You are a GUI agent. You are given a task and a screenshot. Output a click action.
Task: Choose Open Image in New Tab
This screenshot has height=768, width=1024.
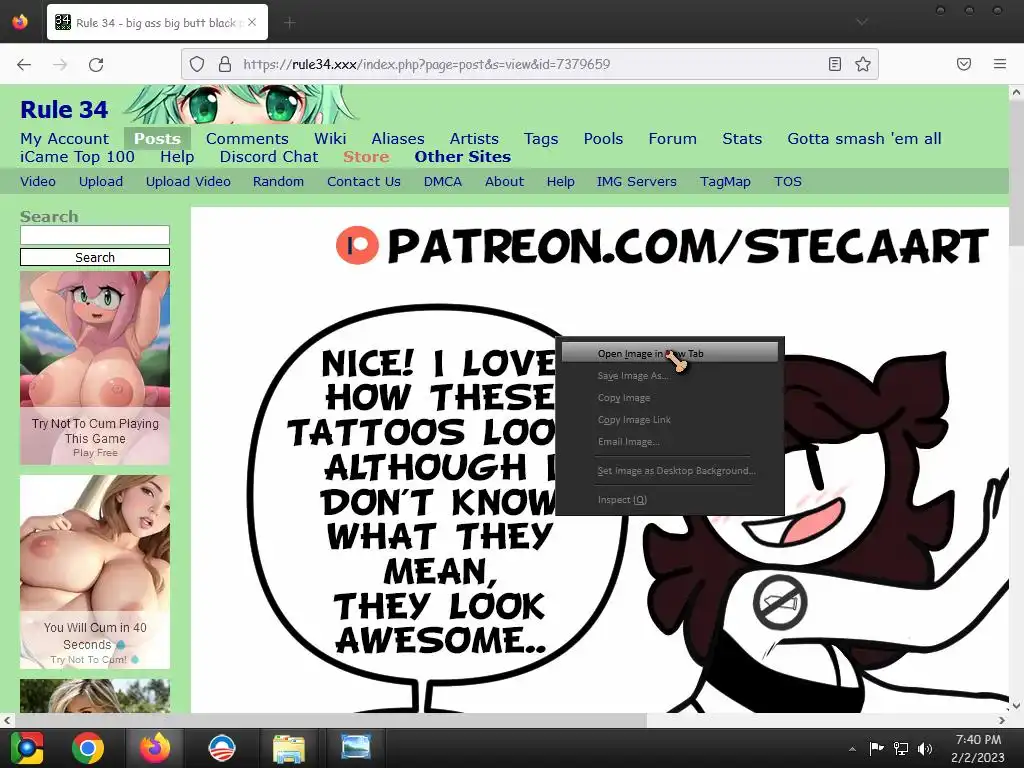(x=670, y=353)
